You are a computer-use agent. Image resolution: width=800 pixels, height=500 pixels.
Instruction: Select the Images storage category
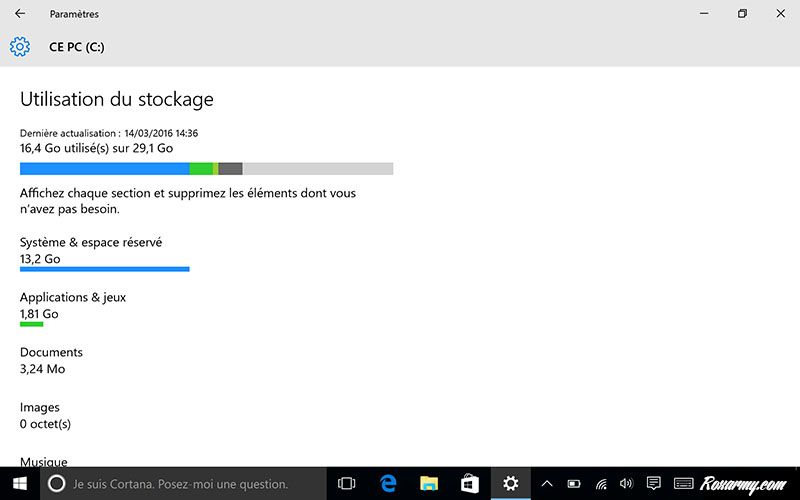click(45, 415)
